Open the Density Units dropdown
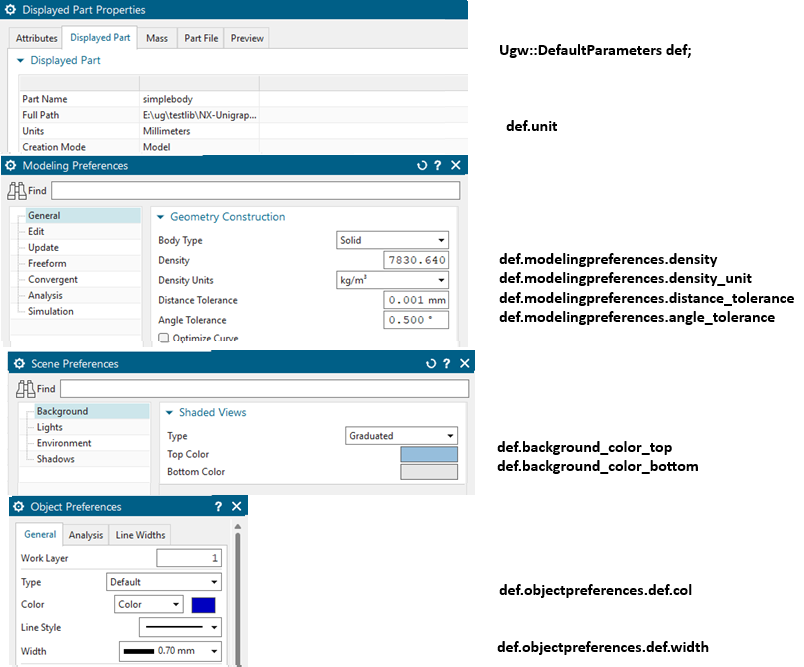804x667 pixels. pyautogui.click(x=392, y=280)
